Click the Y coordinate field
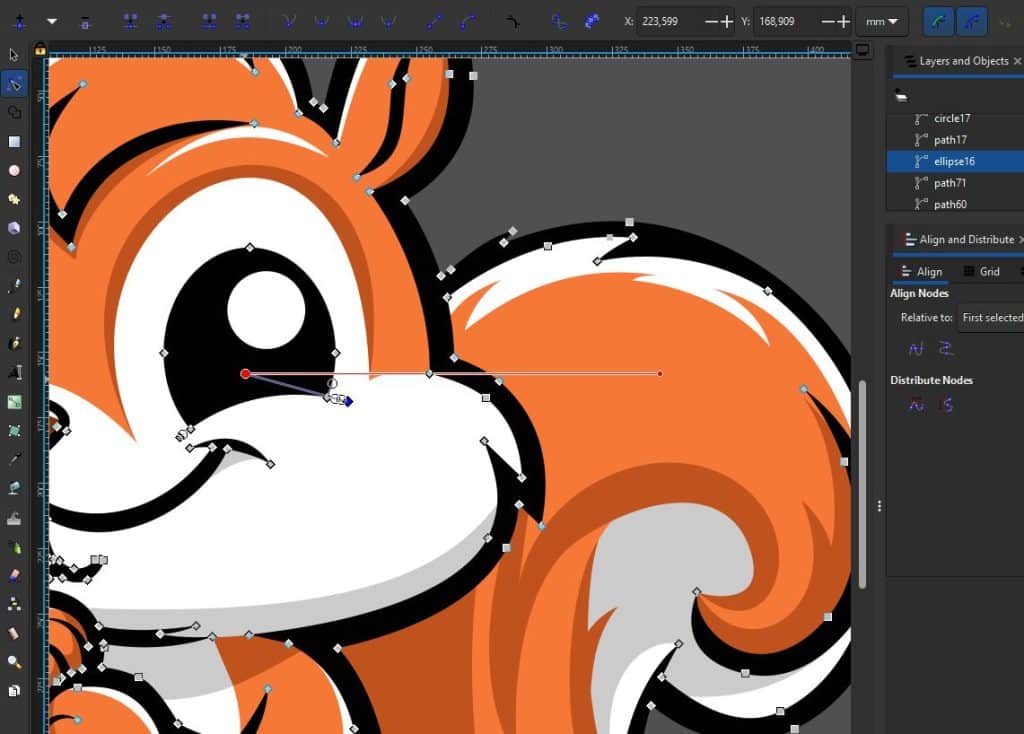The image size is (1024, 734). (x=786, y=22)
